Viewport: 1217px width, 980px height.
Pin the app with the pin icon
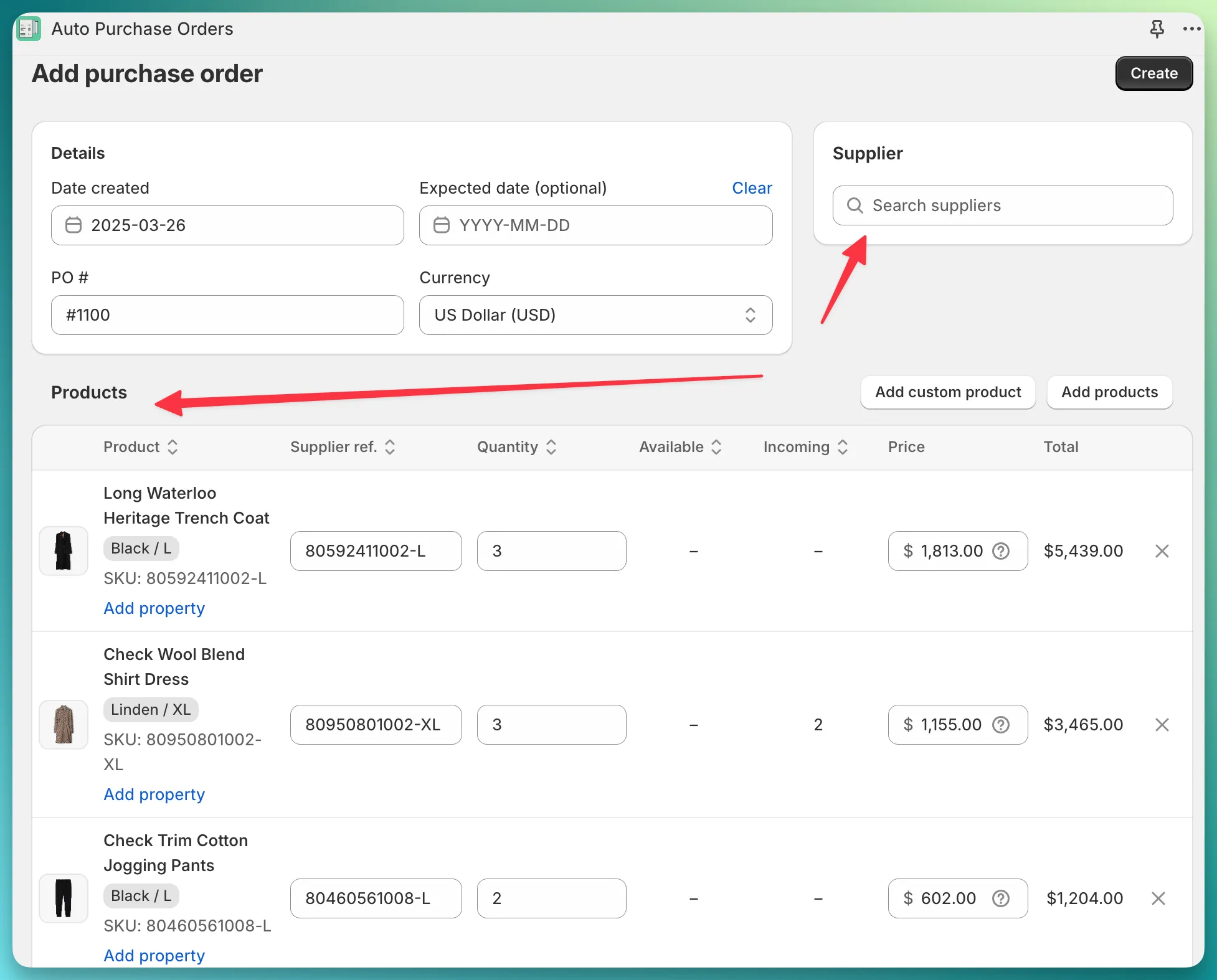1157,29
